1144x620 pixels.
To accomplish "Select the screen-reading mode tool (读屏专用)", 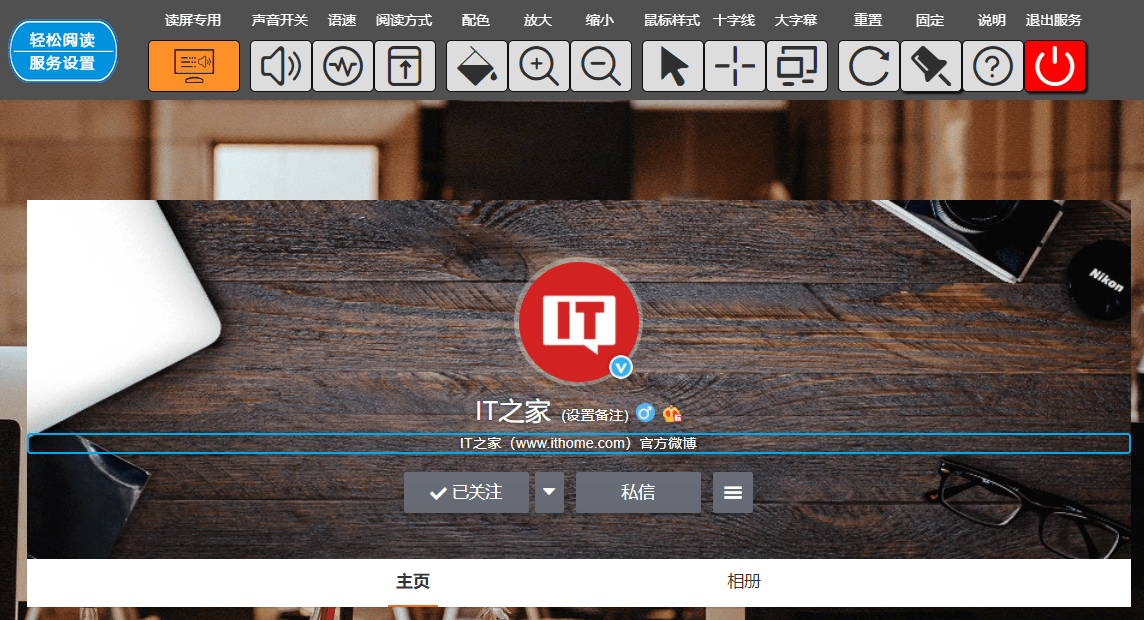I will point(193,66).
